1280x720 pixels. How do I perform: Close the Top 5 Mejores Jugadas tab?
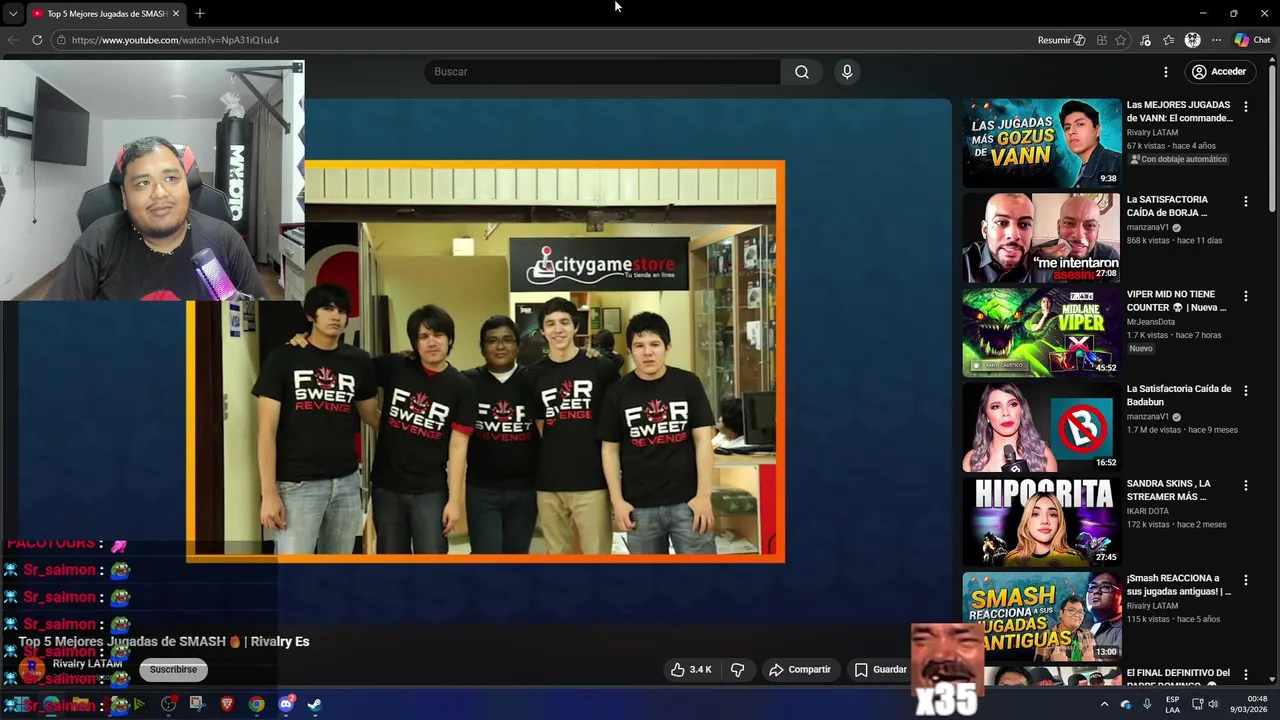(176, 14)
